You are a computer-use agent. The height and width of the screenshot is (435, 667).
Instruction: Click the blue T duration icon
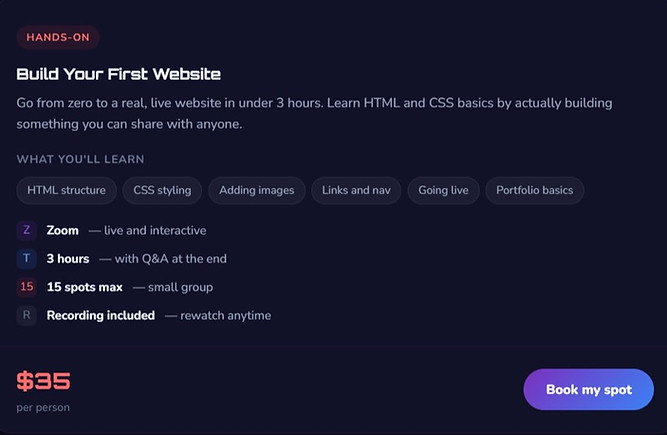coord(26,259)
